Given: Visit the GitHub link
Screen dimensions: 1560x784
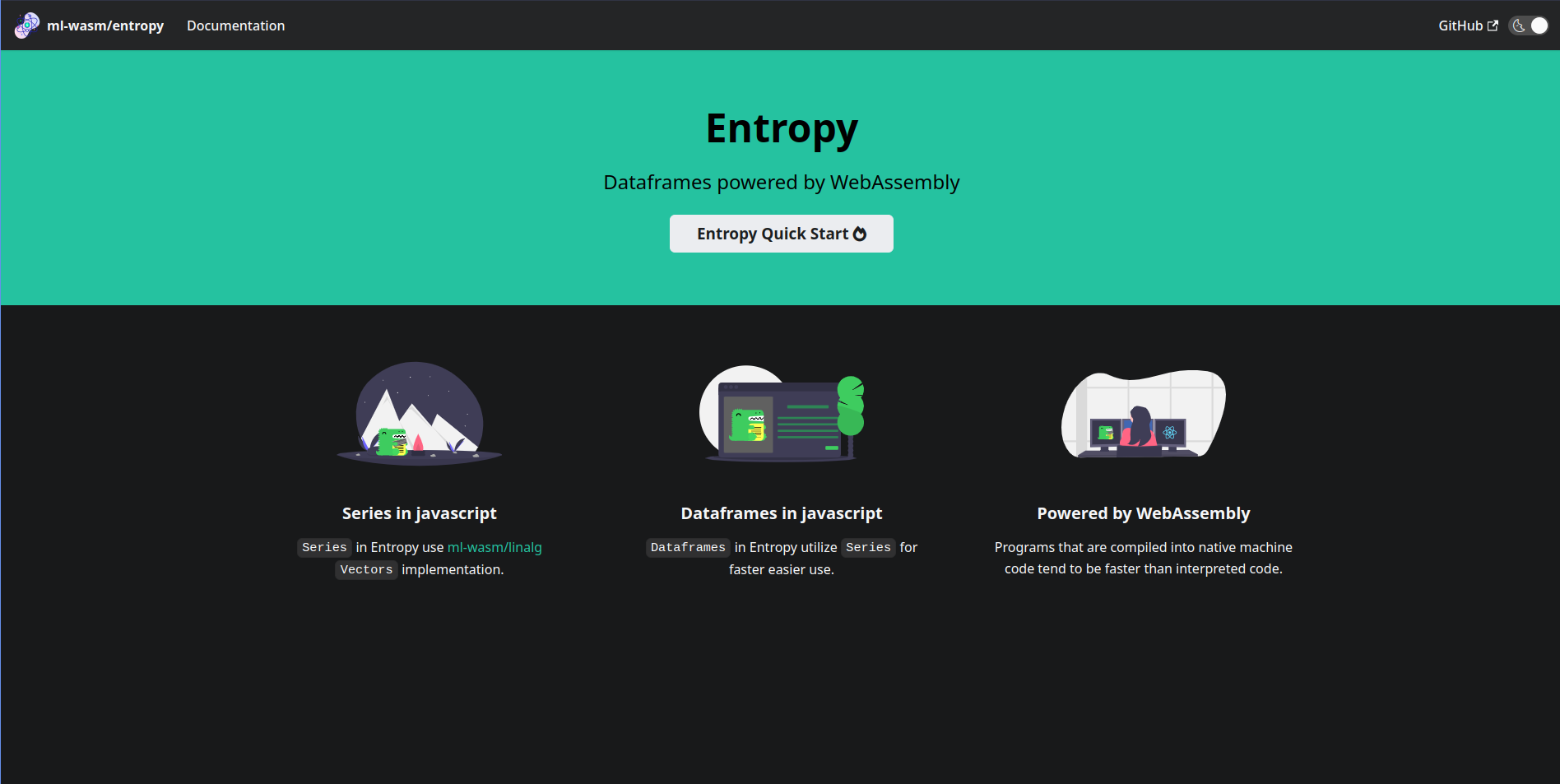Looking at the screenshot, I should point(1468,26).
